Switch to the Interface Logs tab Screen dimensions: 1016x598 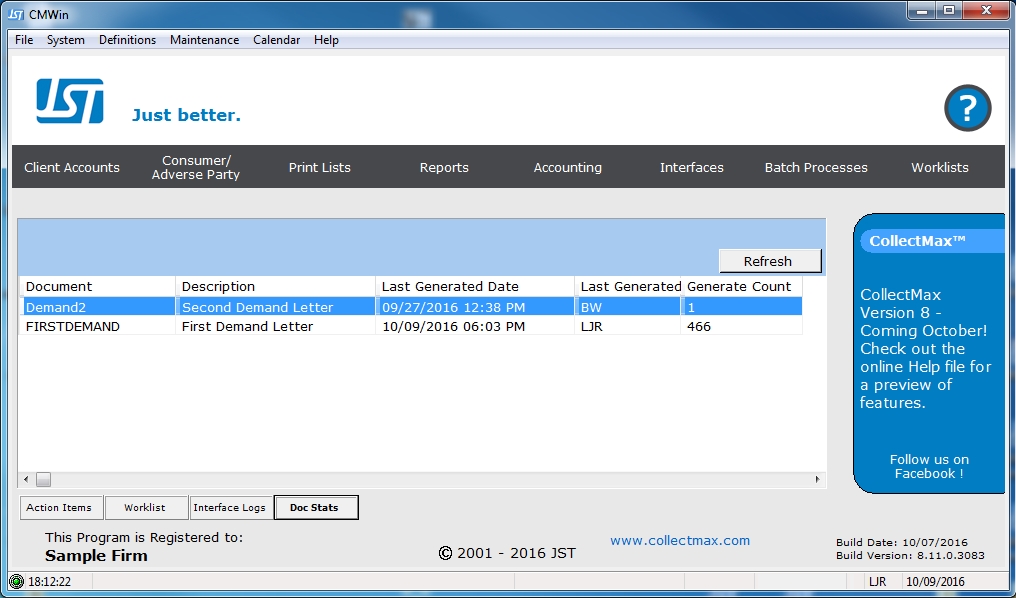point(229,508)
